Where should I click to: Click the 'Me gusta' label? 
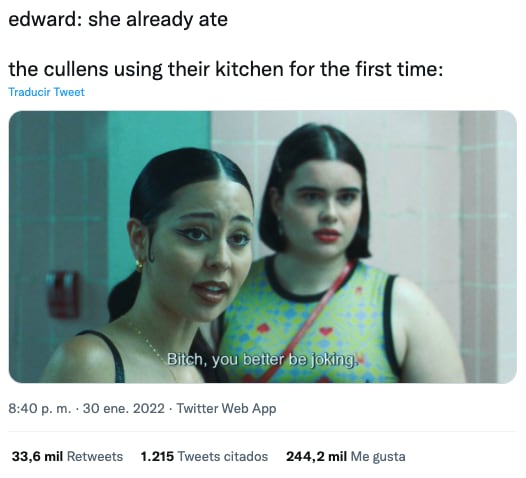378,457
